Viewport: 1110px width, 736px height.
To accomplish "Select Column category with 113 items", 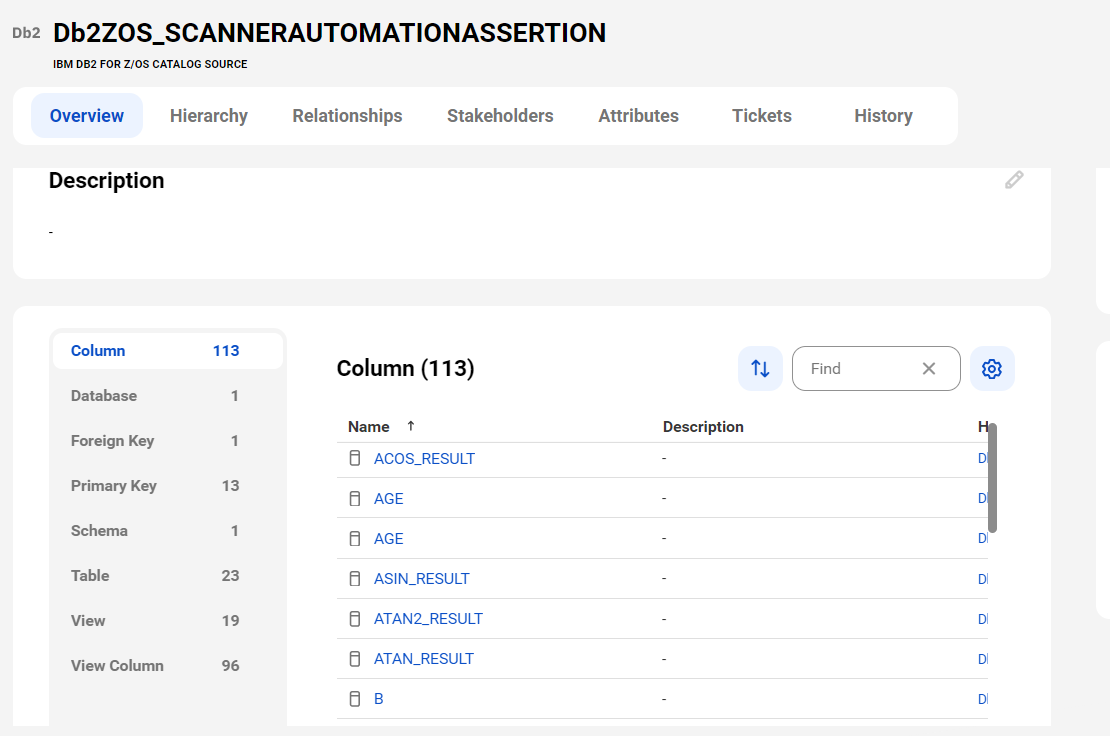I will pos(168,351).
